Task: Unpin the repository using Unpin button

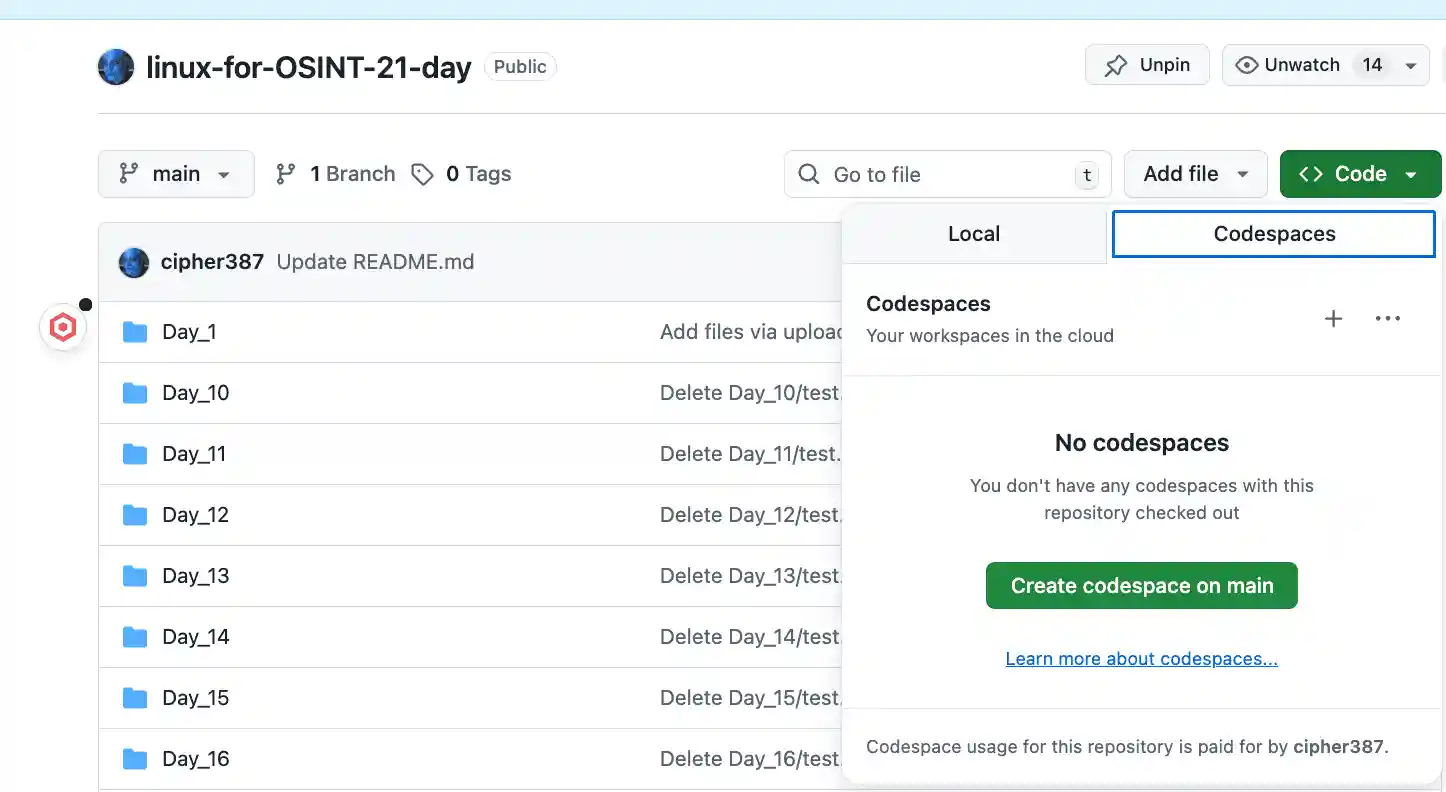Action: (x=1147, y=65)
